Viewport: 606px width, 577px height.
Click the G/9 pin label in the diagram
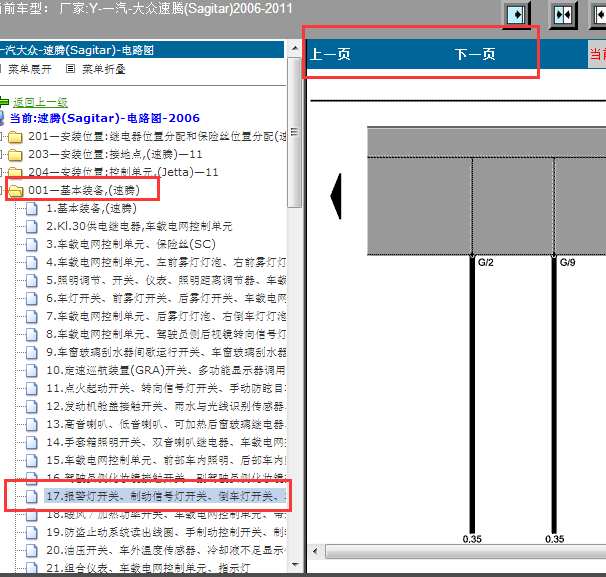[568, 263]
